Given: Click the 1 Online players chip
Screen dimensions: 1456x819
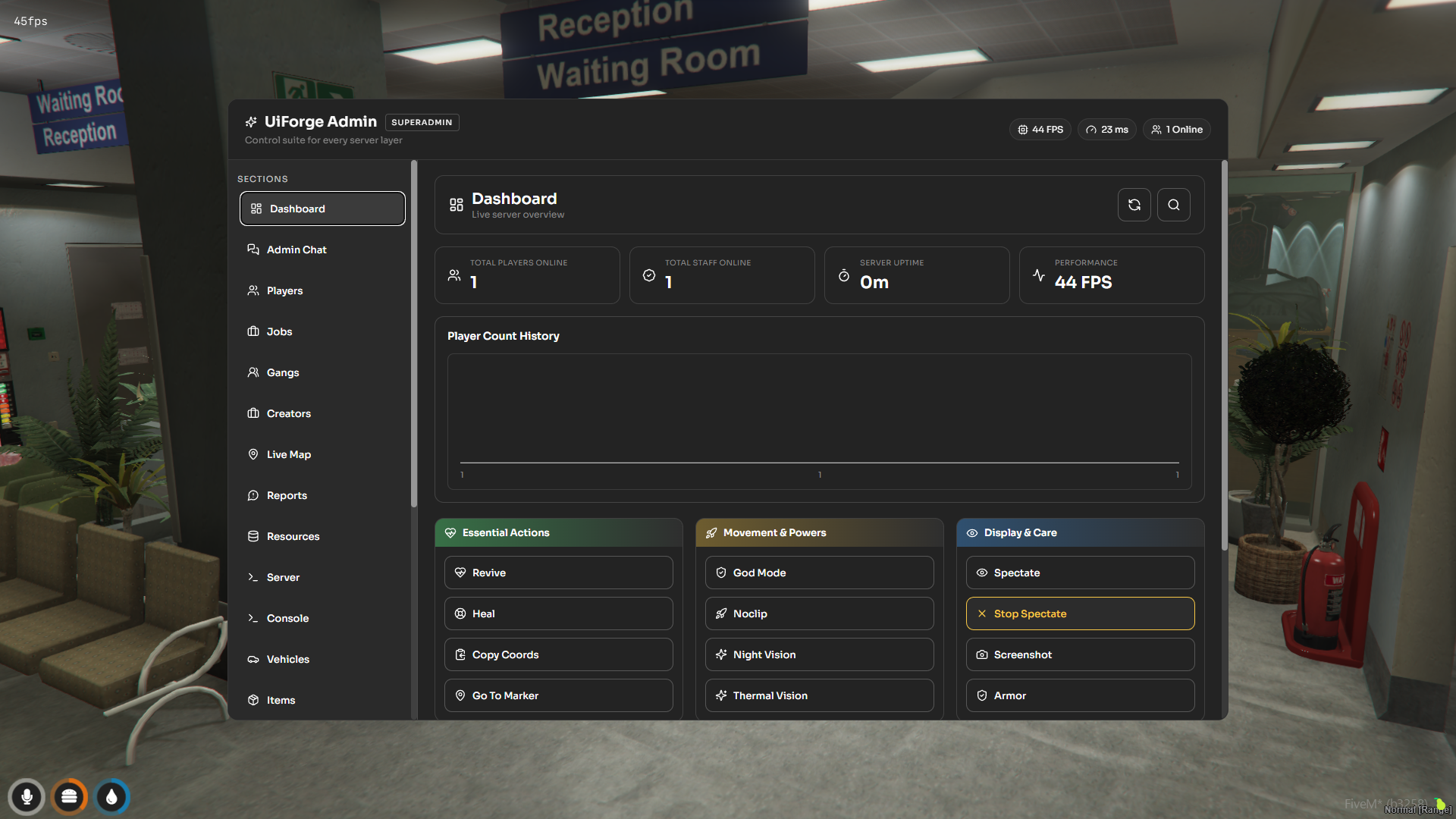Looking at the screenshot, I should (1177, 130).
